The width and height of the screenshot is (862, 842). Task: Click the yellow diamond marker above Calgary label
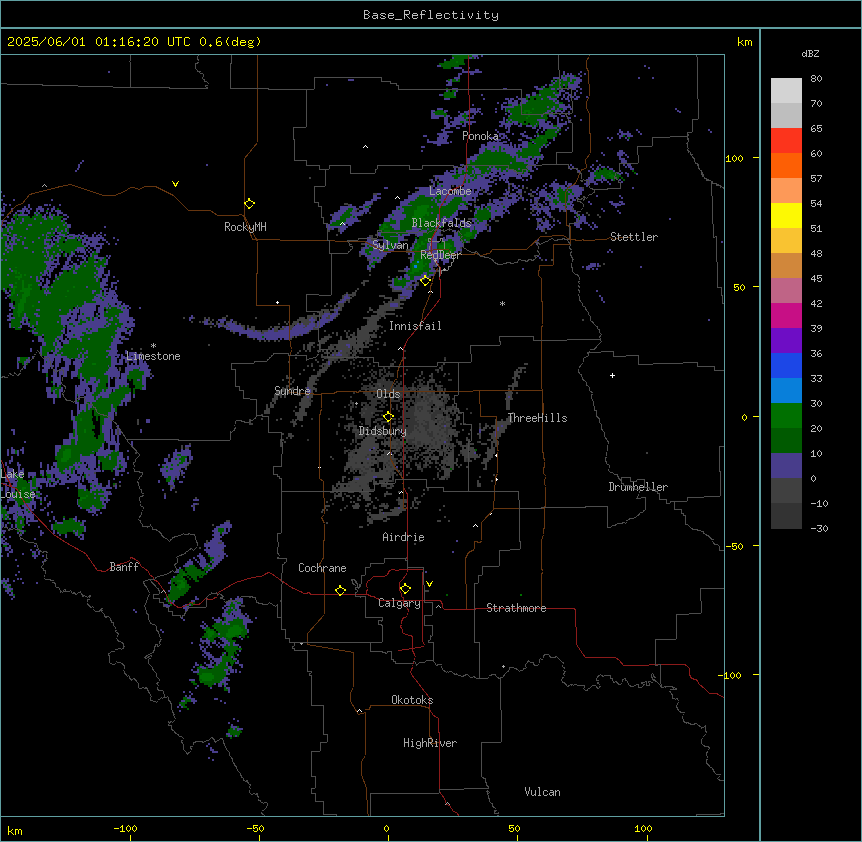click(405, 589)
